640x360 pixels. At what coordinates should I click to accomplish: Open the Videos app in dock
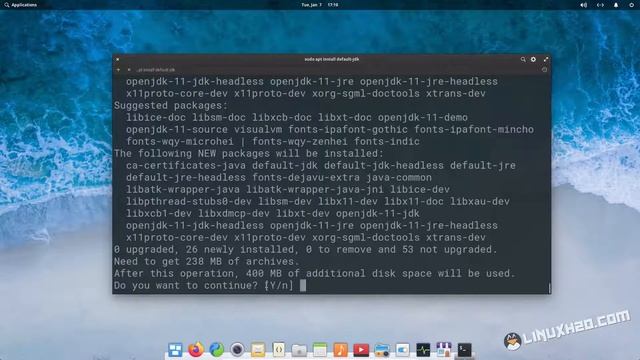[x=361, y=350]
